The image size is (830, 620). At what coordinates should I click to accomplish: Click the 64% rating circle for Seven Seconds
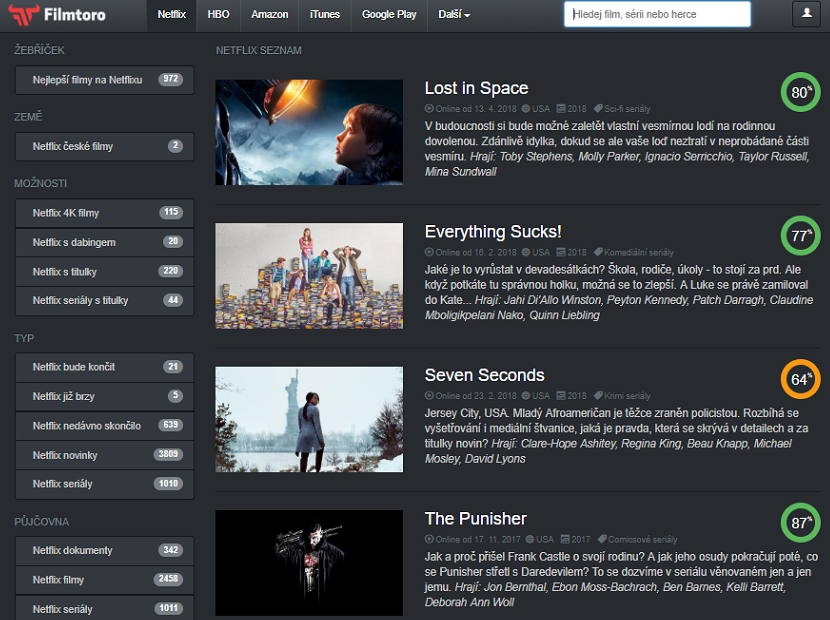click(800, 379)
